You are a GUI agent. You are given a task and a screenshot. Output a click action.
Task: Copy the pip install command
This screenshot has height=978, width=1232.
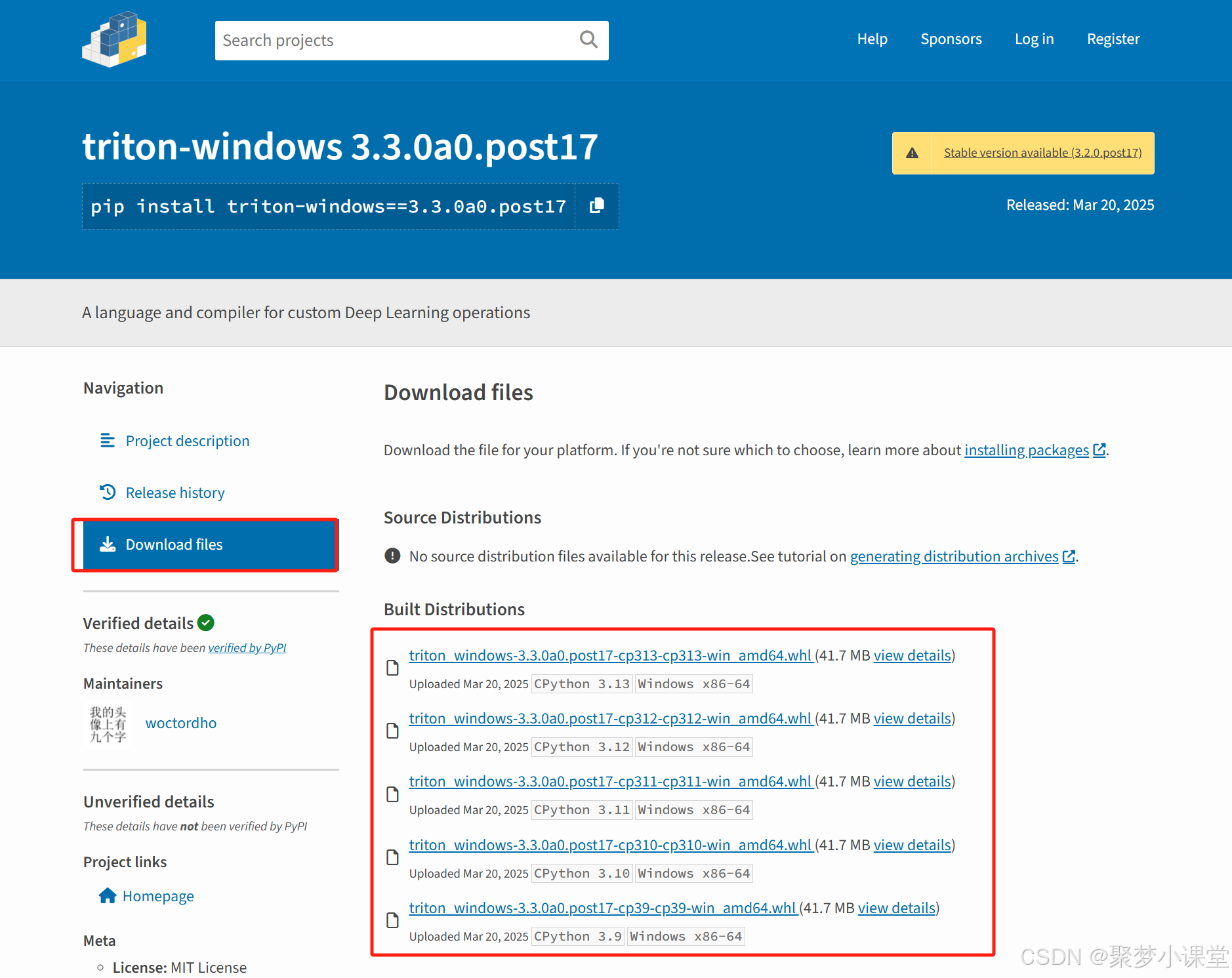click(x=596, y=206)
